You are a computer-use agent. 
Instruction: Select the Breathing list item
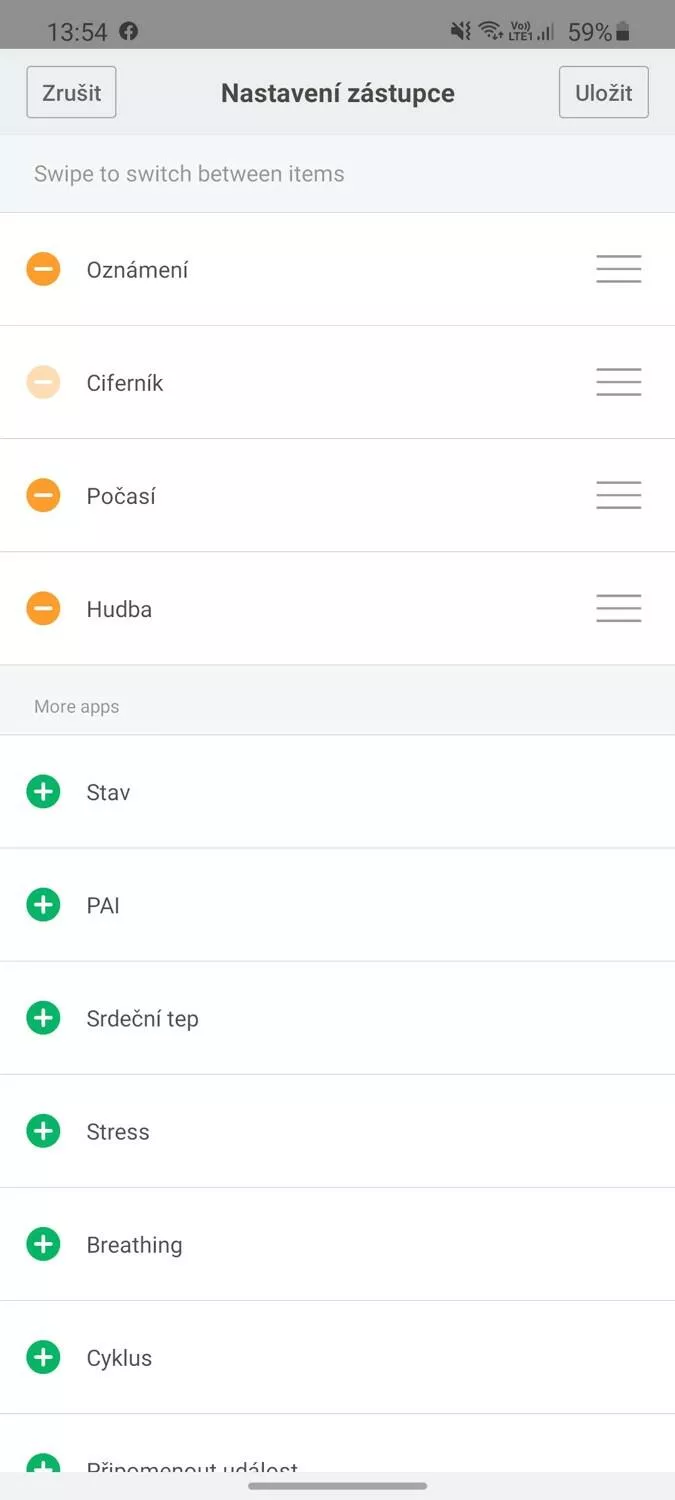[x=337, y=1244]
